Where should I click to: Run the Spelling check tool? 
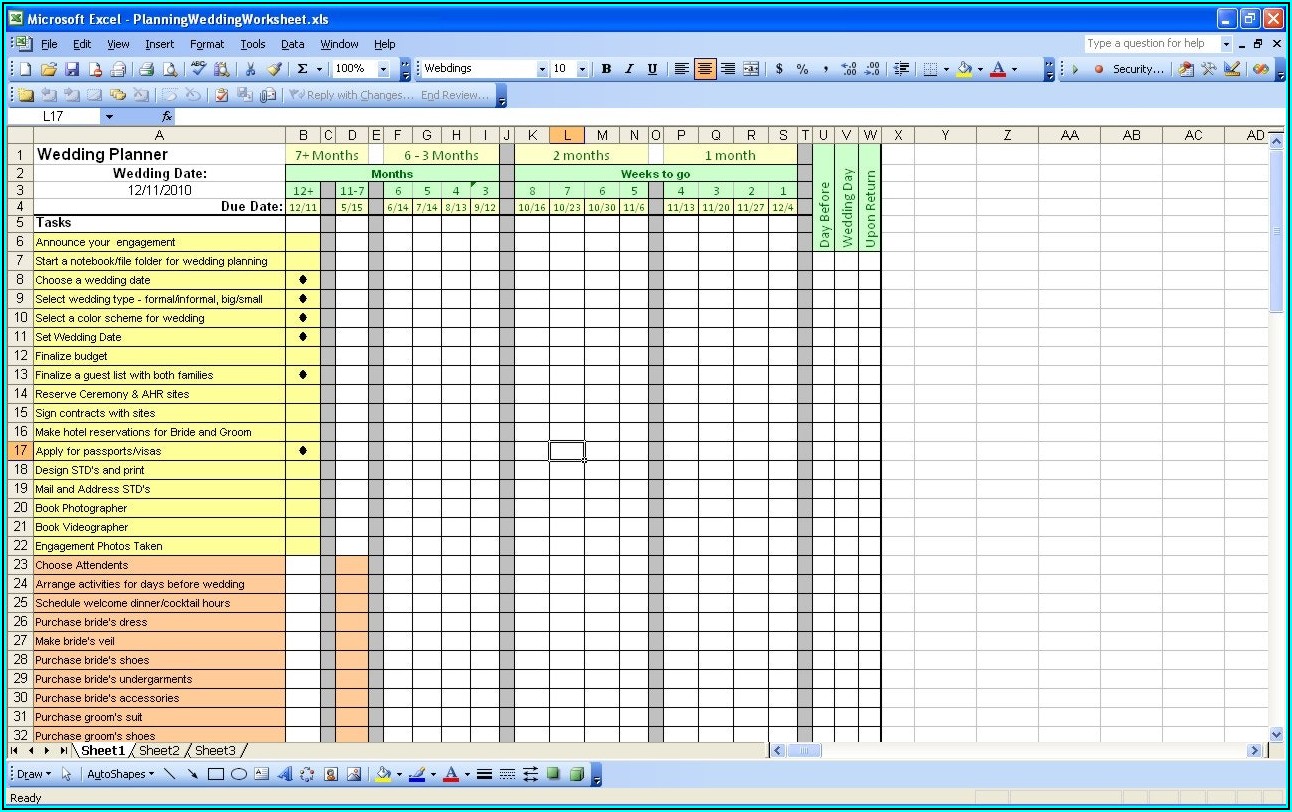click(x=198, y=69)
